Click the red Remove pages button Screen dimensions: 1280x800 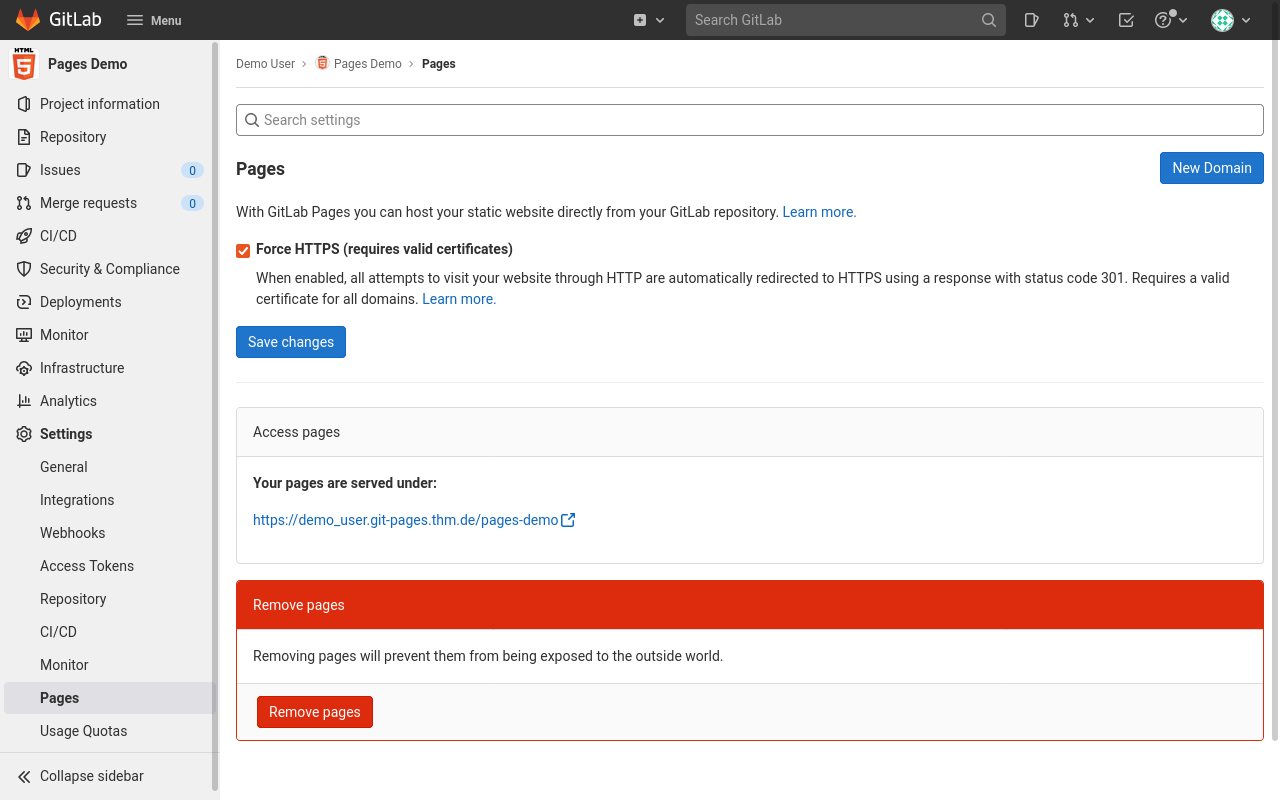(x=315, y=712)
